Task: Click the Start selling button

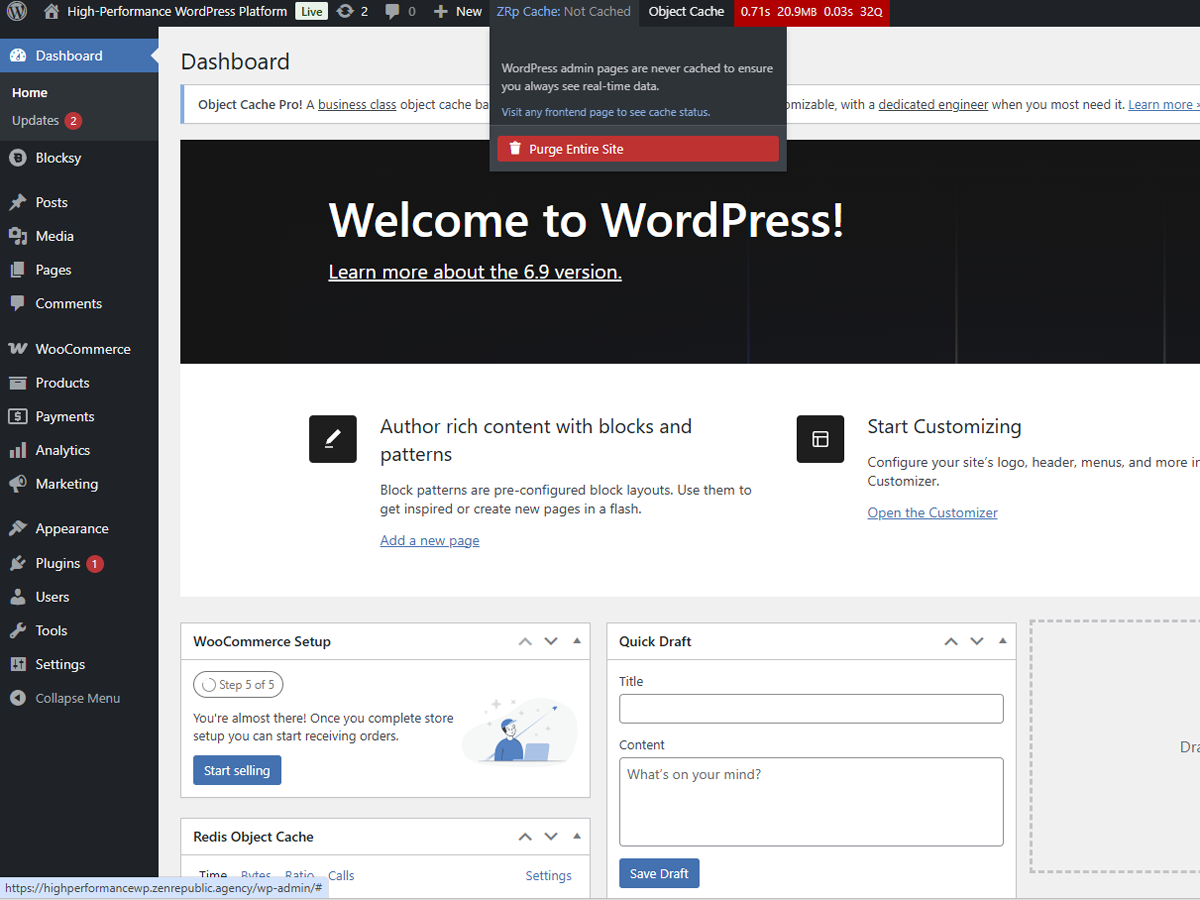Action: point(237,770)
